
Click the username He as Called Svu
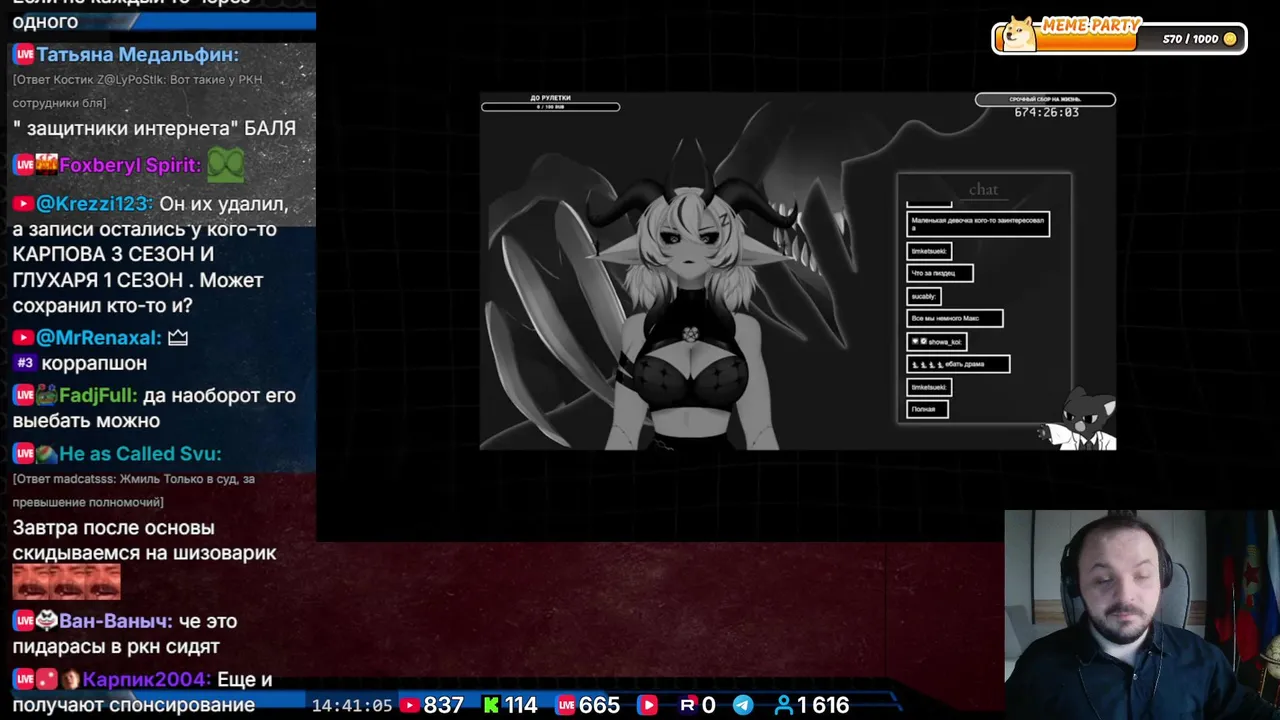pyautogui.click(x=140, y=454)
